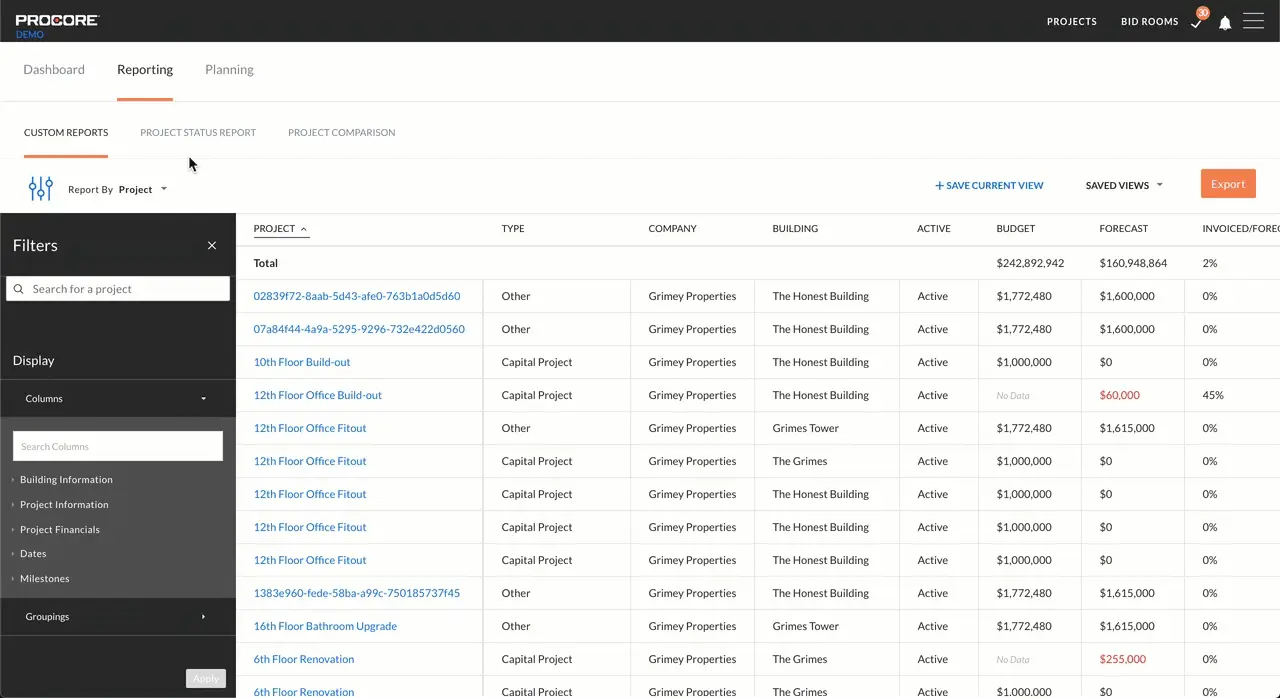1280x698 pixels.
Task: Select the Custom Reports subtab
Action: [x=66, y=132]
